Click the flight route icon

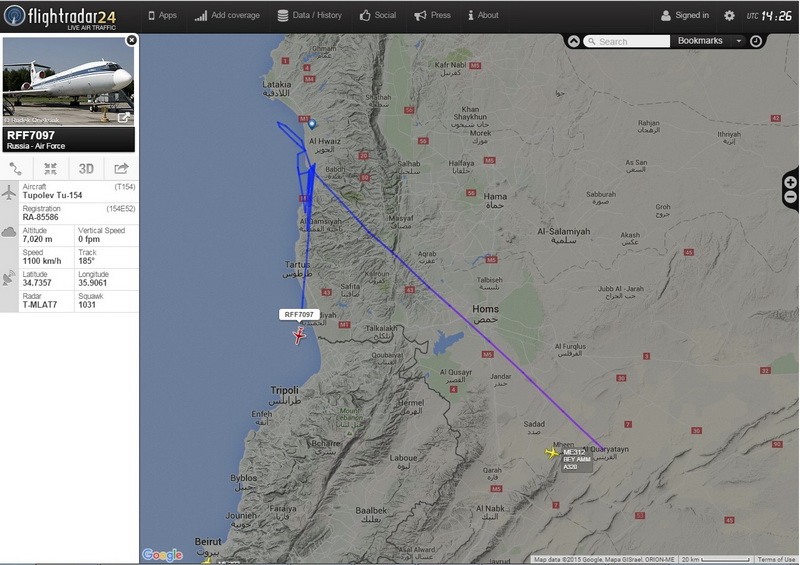tap(16, 168)
